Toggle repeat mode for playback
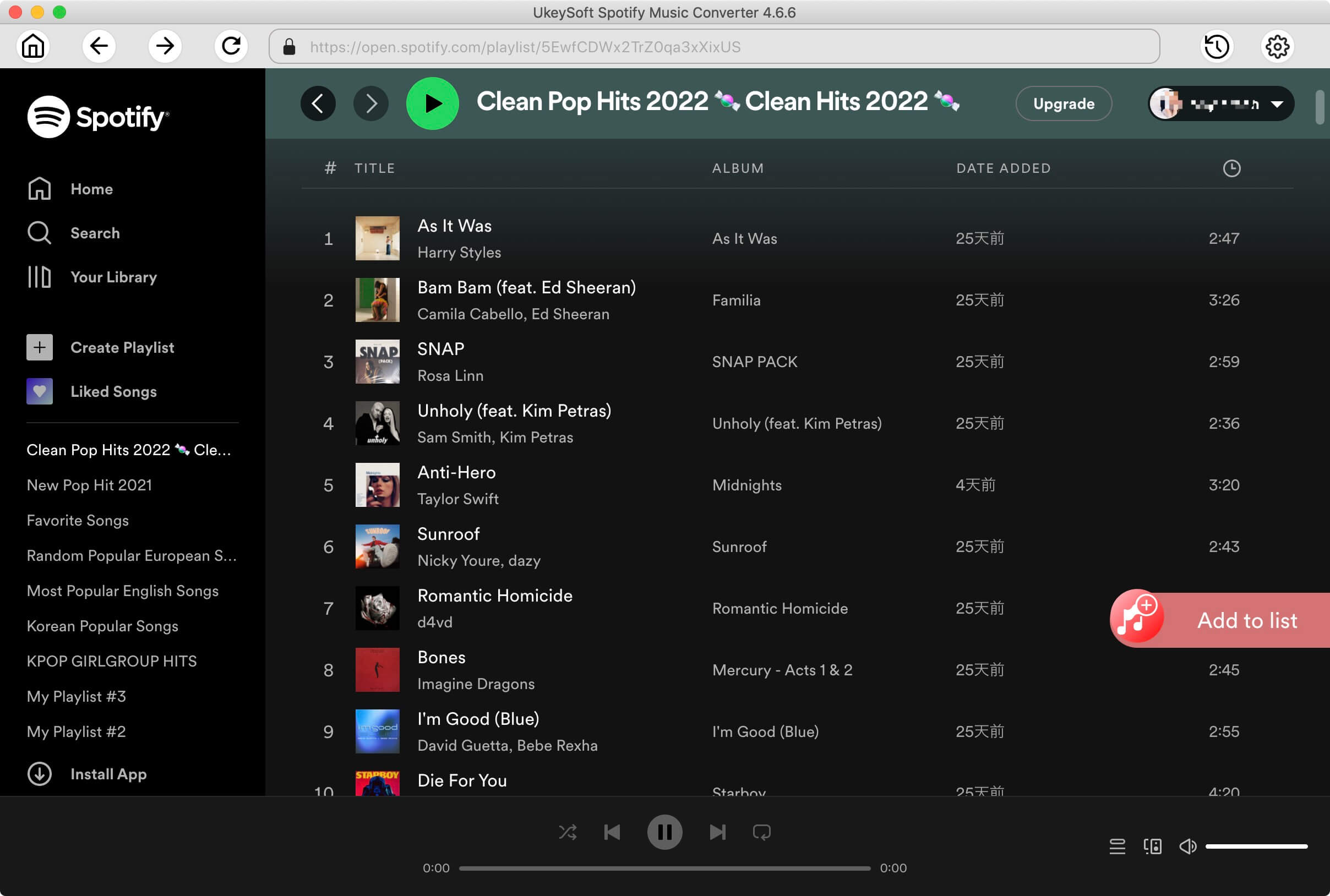 tap(763, 831)
